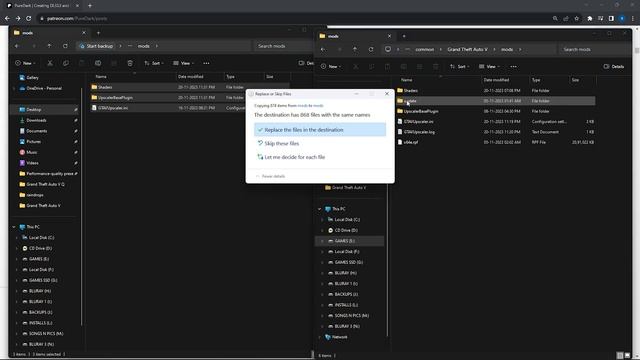Collapse dialog with Fewer details

pos(270,176)
